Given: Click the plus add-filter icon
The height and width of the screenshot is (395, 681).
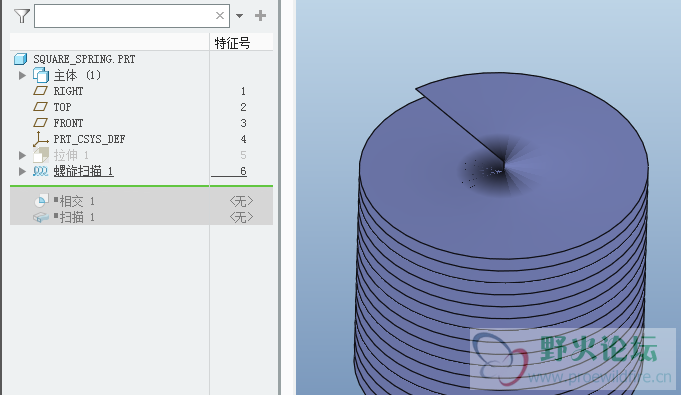Looking at the screenshot, I should click(x=261, y=16).
